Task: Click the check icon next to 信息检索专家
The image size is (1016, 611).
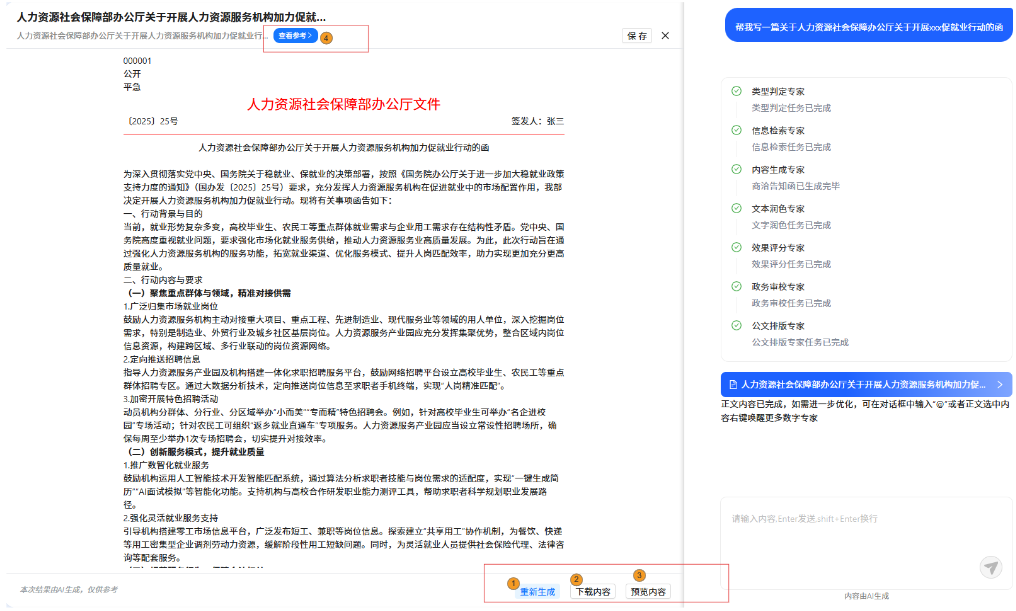Action: pyautogui.click(x=737, y=130)
